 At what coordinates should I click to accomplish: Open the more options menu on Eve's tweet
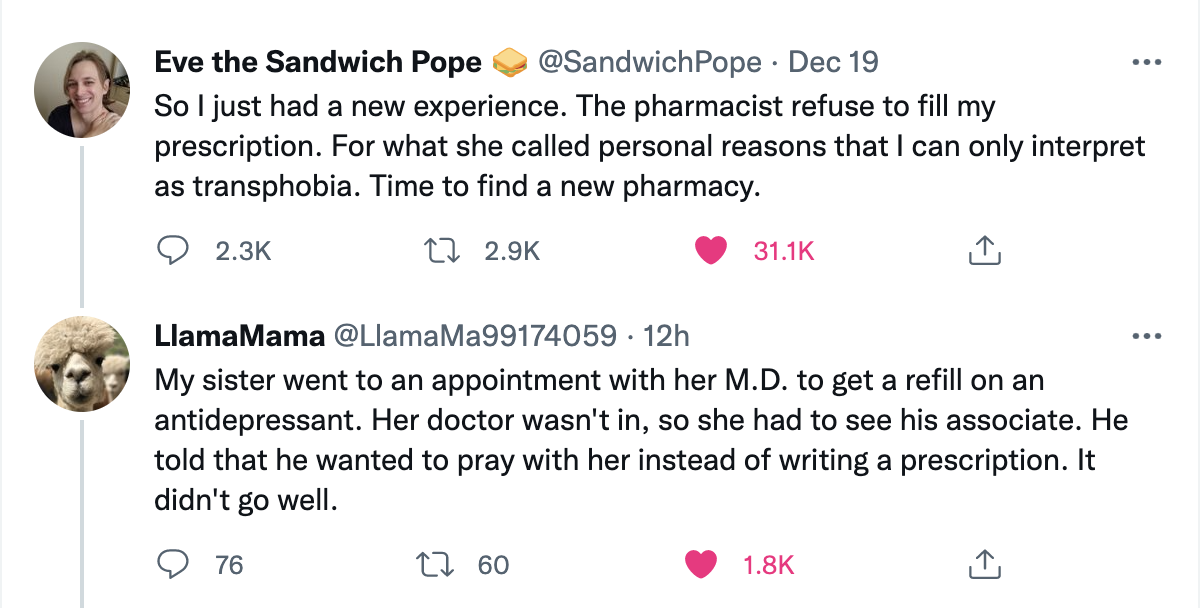[x=1145, y=63]
